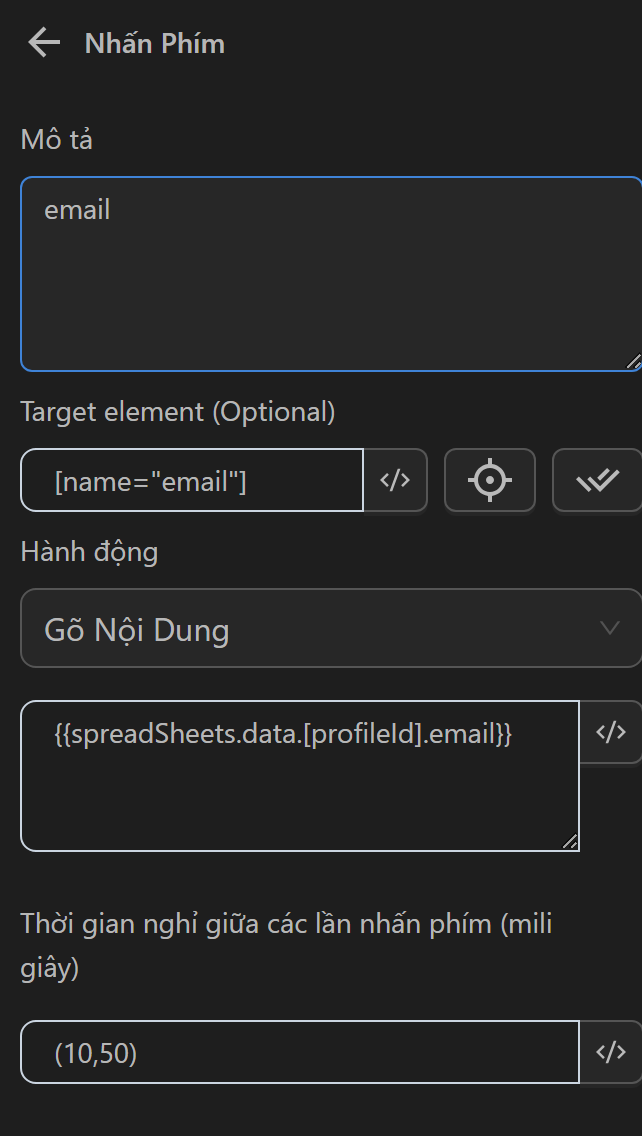Click the Target element (Optional) label
This screenshot has height=1136, width=642.
178,411
